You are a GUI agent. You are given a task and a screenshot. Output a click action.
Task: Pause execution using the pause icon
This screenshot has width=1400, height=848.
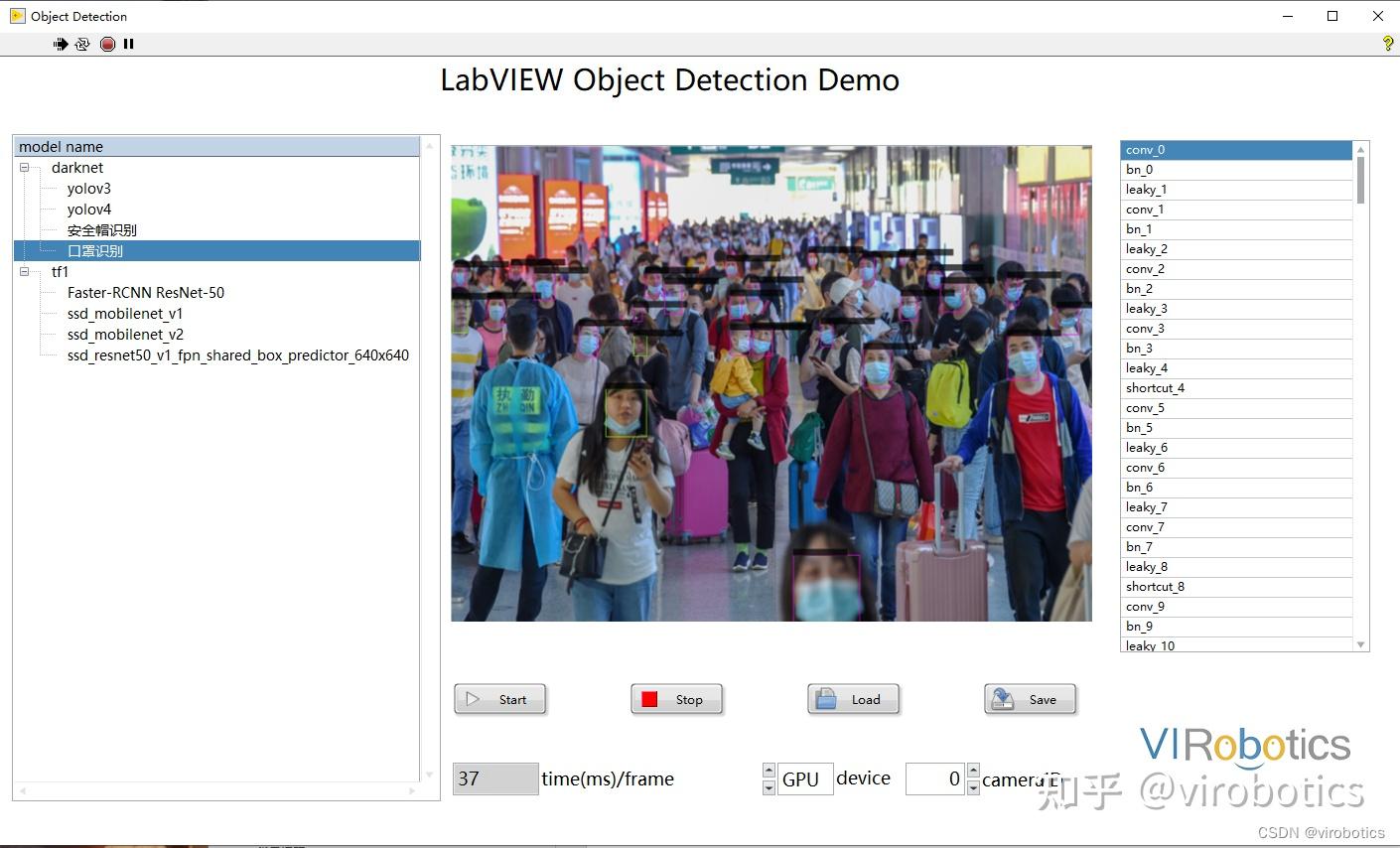pos(128,44)
